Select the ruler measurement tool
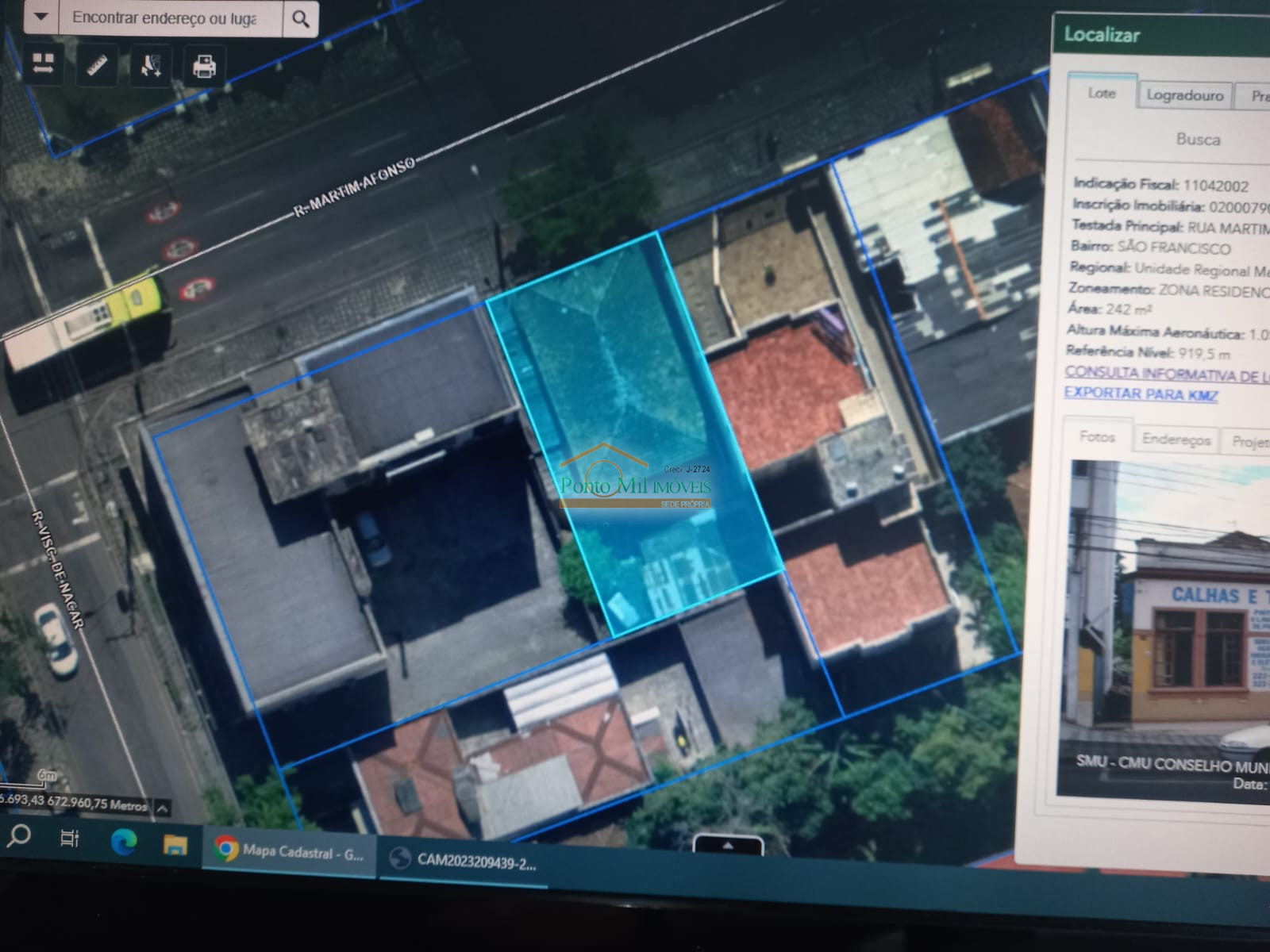Screen dimensions: 1270x952 97,66
